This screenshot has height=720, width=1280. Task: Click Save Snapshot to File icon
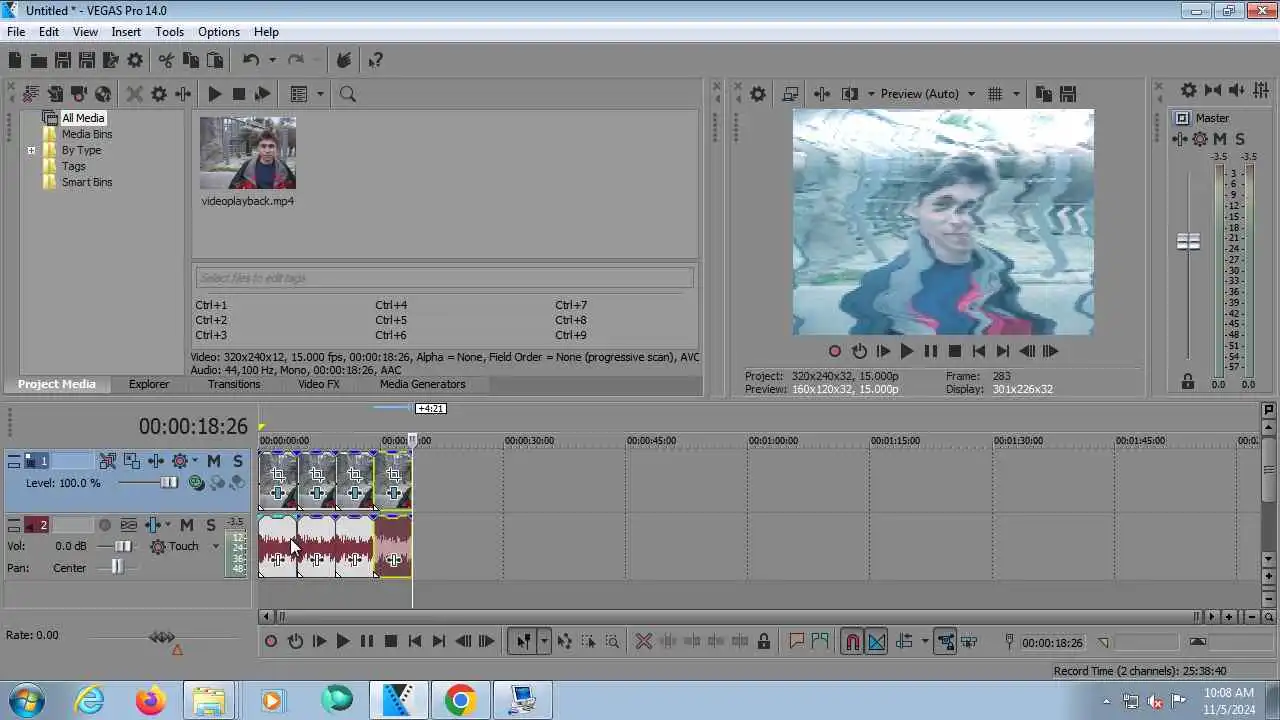[x=1068, y=94]
